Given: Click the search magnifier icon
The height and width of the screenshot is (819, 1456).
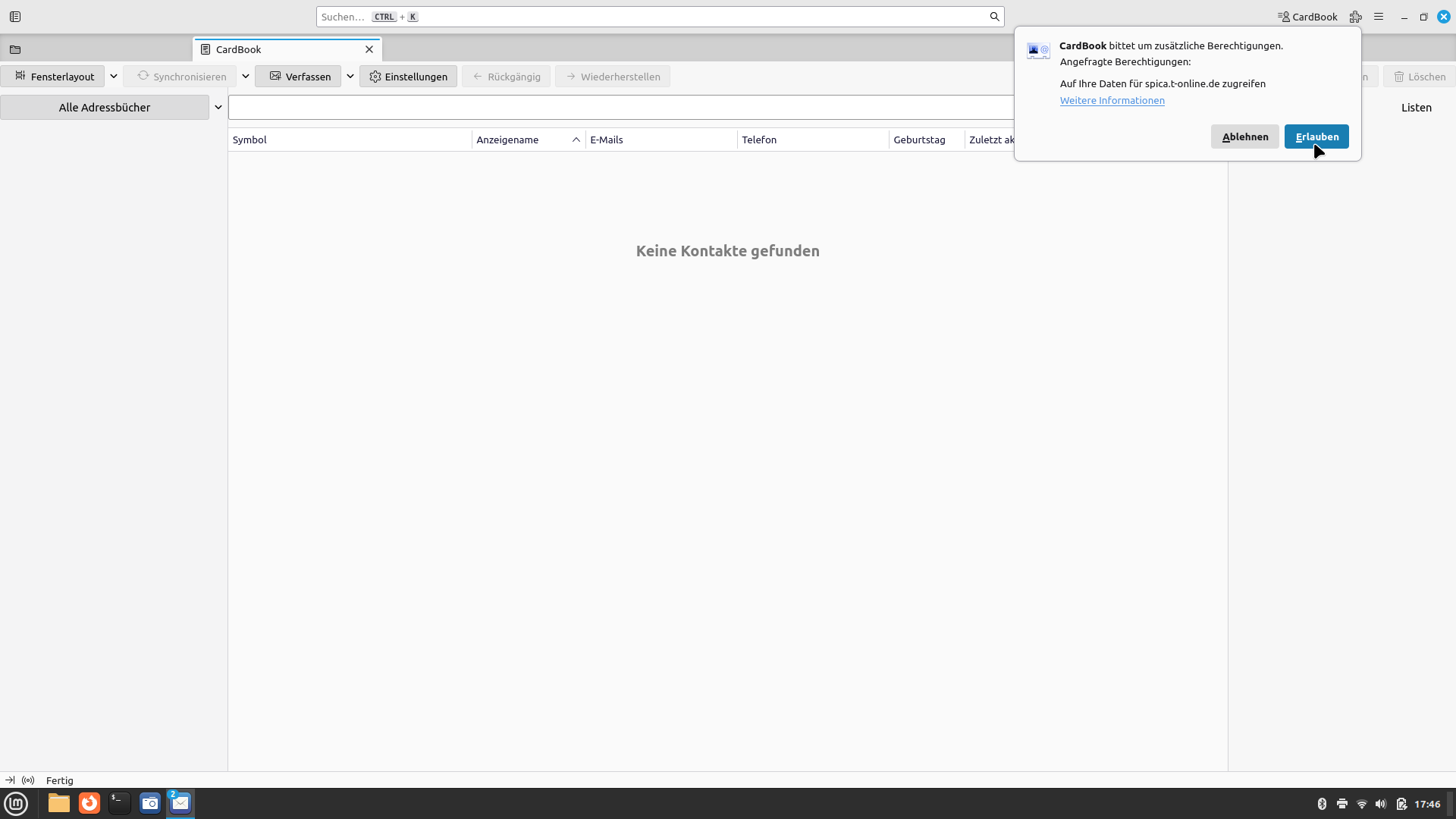Looking at the screenshot, I should coord(994,17).
